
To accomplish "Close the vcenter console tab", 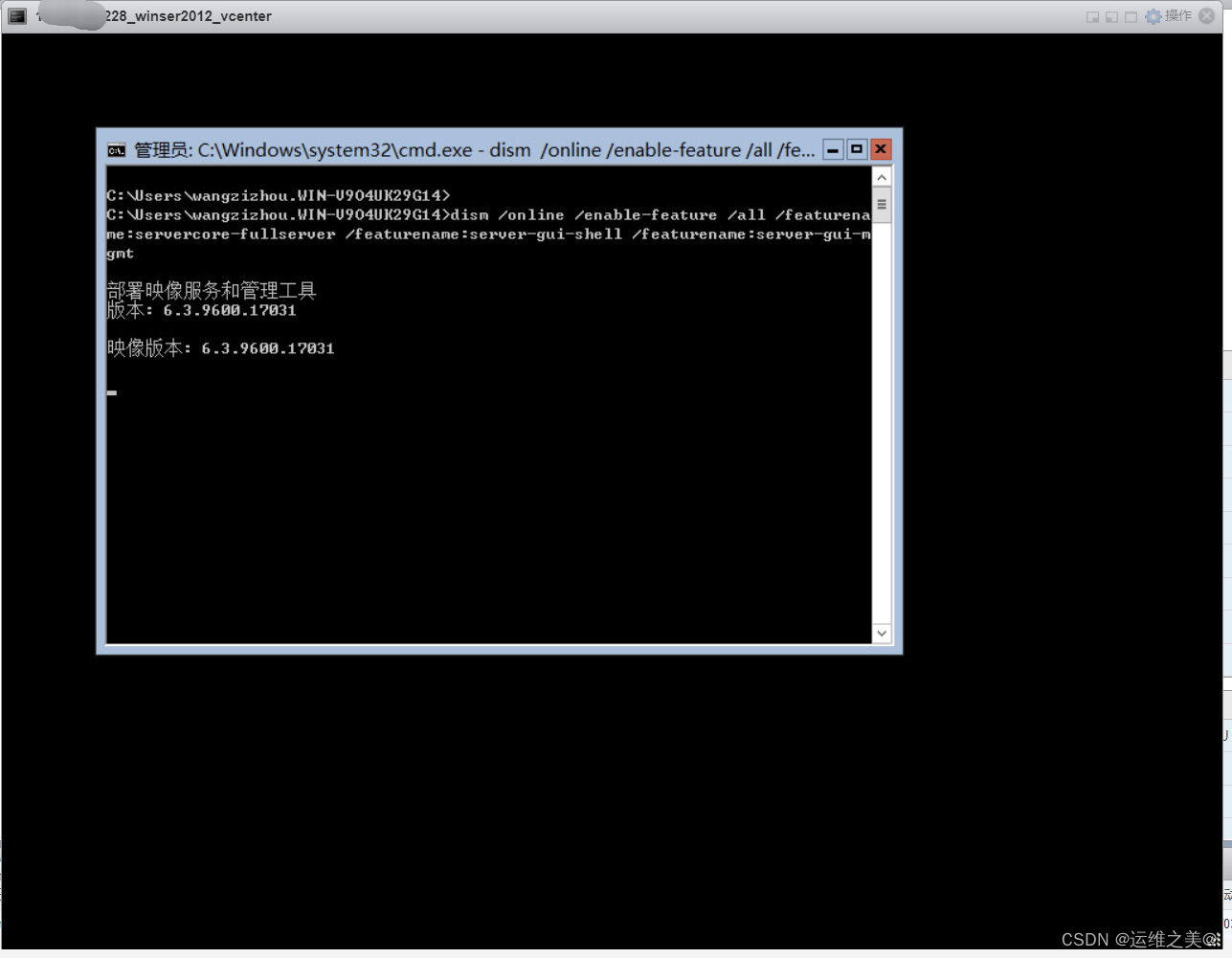I will point(1207,16).
